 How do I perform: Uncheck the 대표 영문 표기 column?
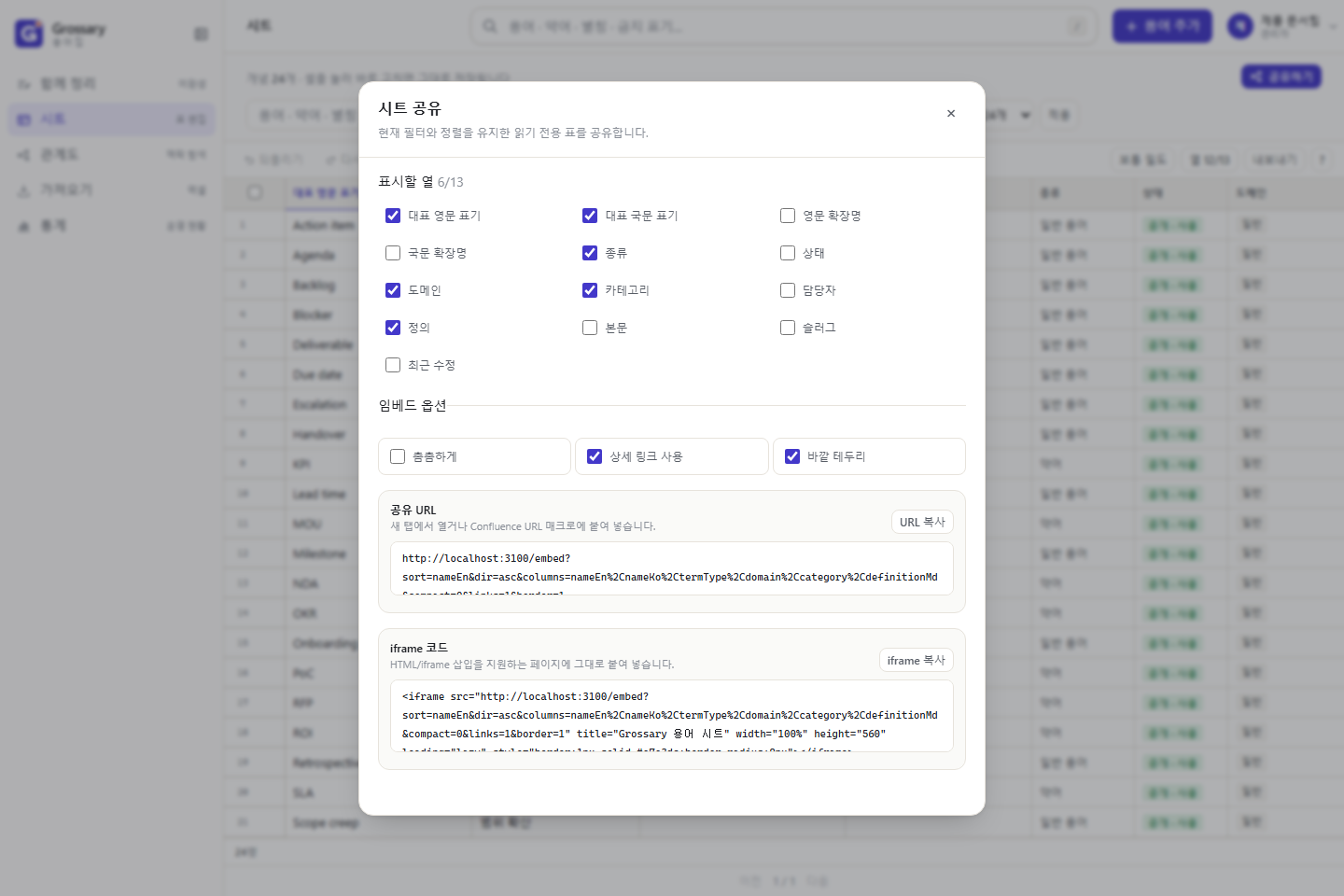point(393,216)
